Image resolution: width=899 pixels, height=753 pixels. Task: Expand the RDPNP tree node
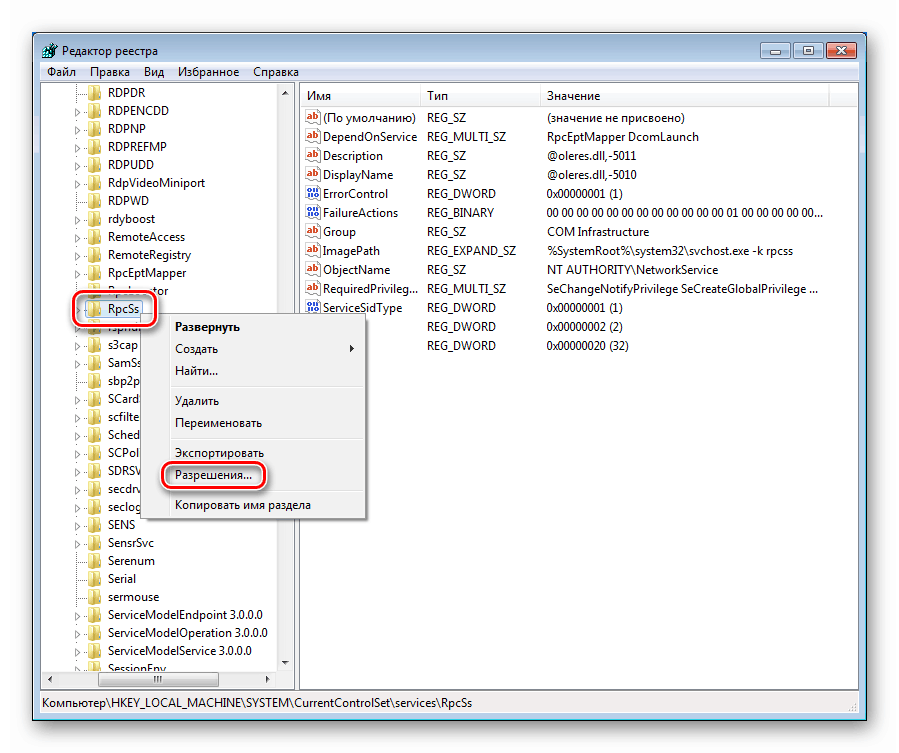pos(77,130)
